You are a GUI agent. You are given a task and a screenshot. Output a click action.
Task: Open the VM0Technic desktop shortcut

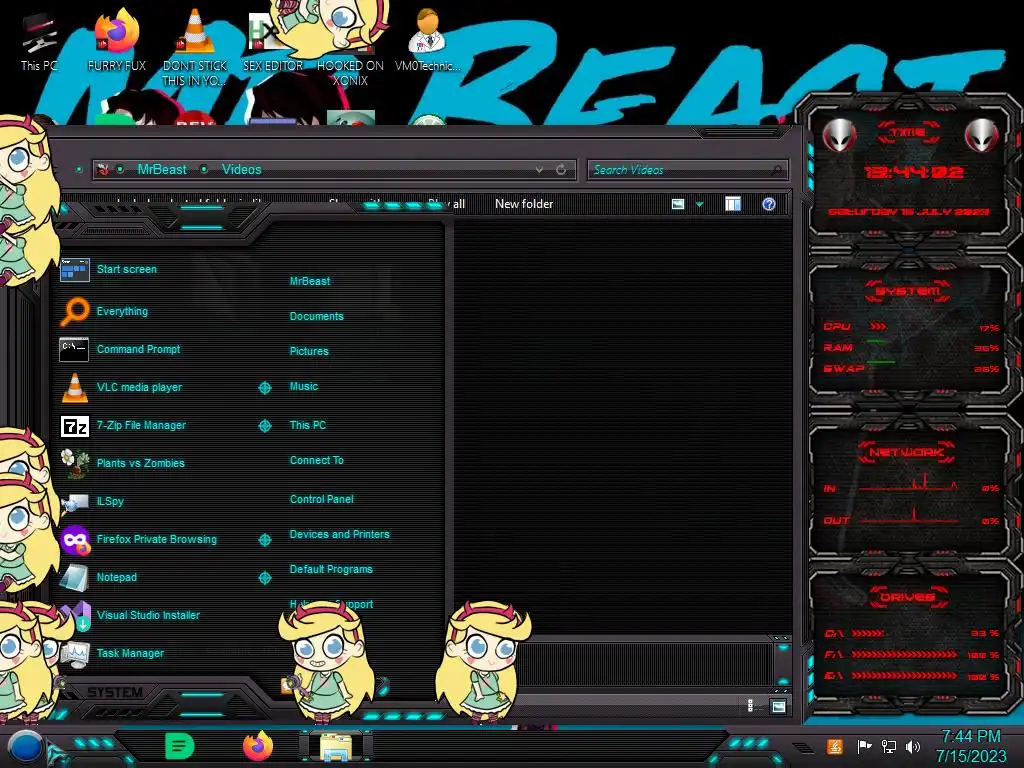427,40
